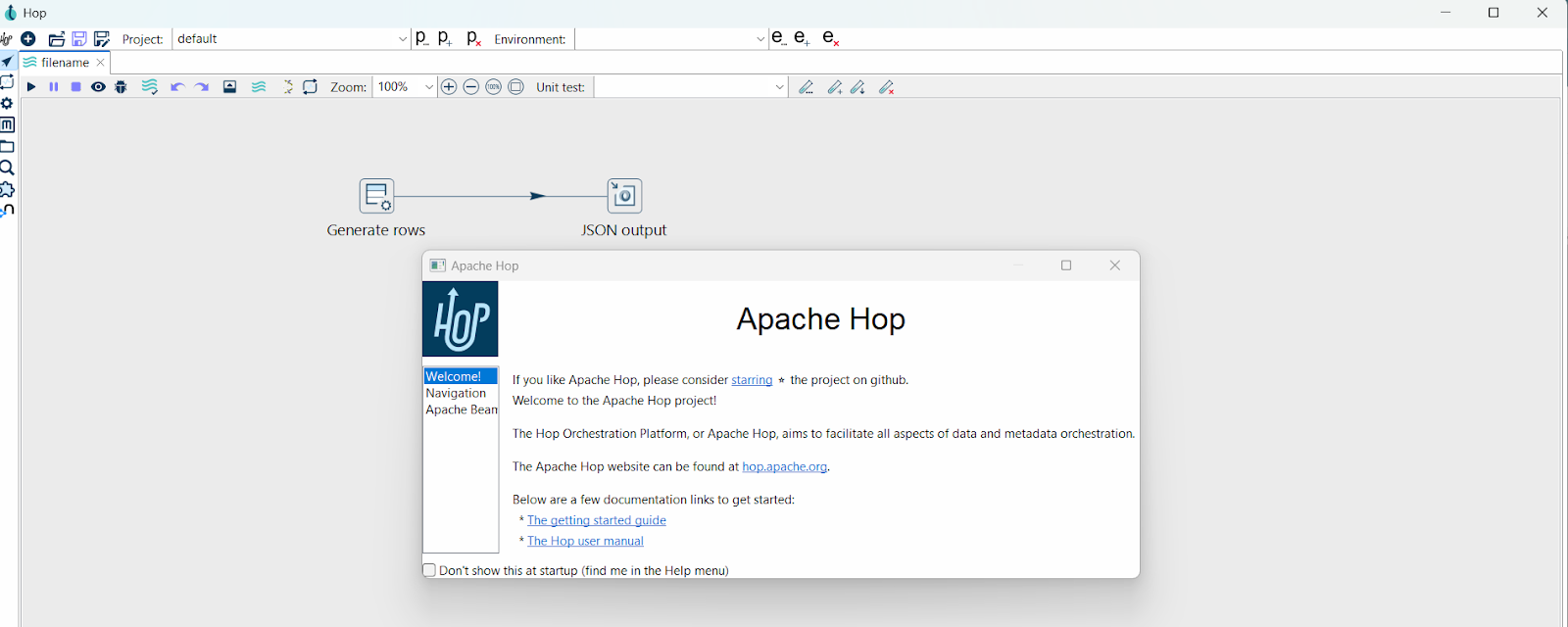Zoom out with the minus icon

[471, 87]
